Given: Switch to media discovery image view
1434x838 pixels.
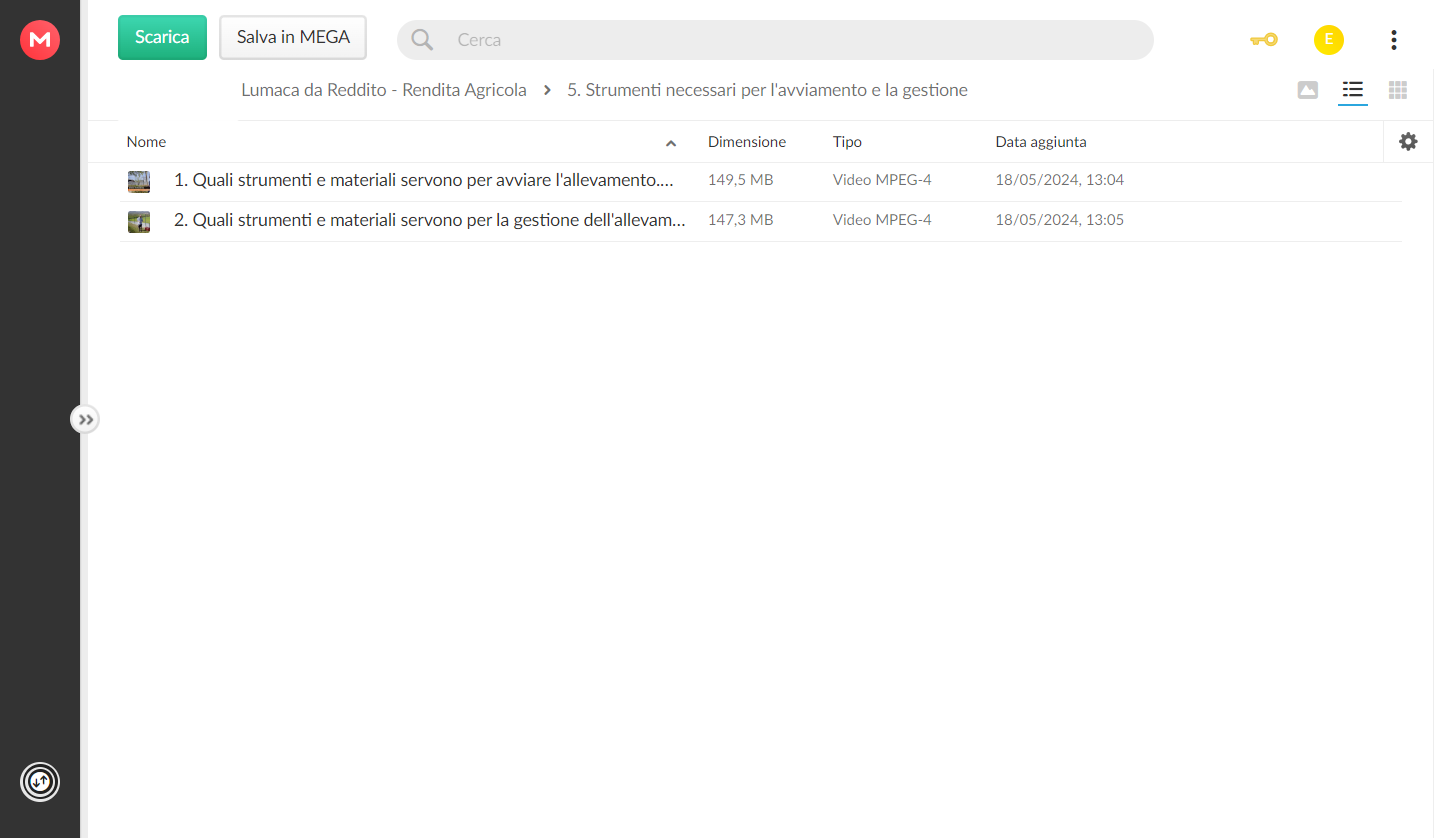Looking at the screenshot, I should point(1307,90).
